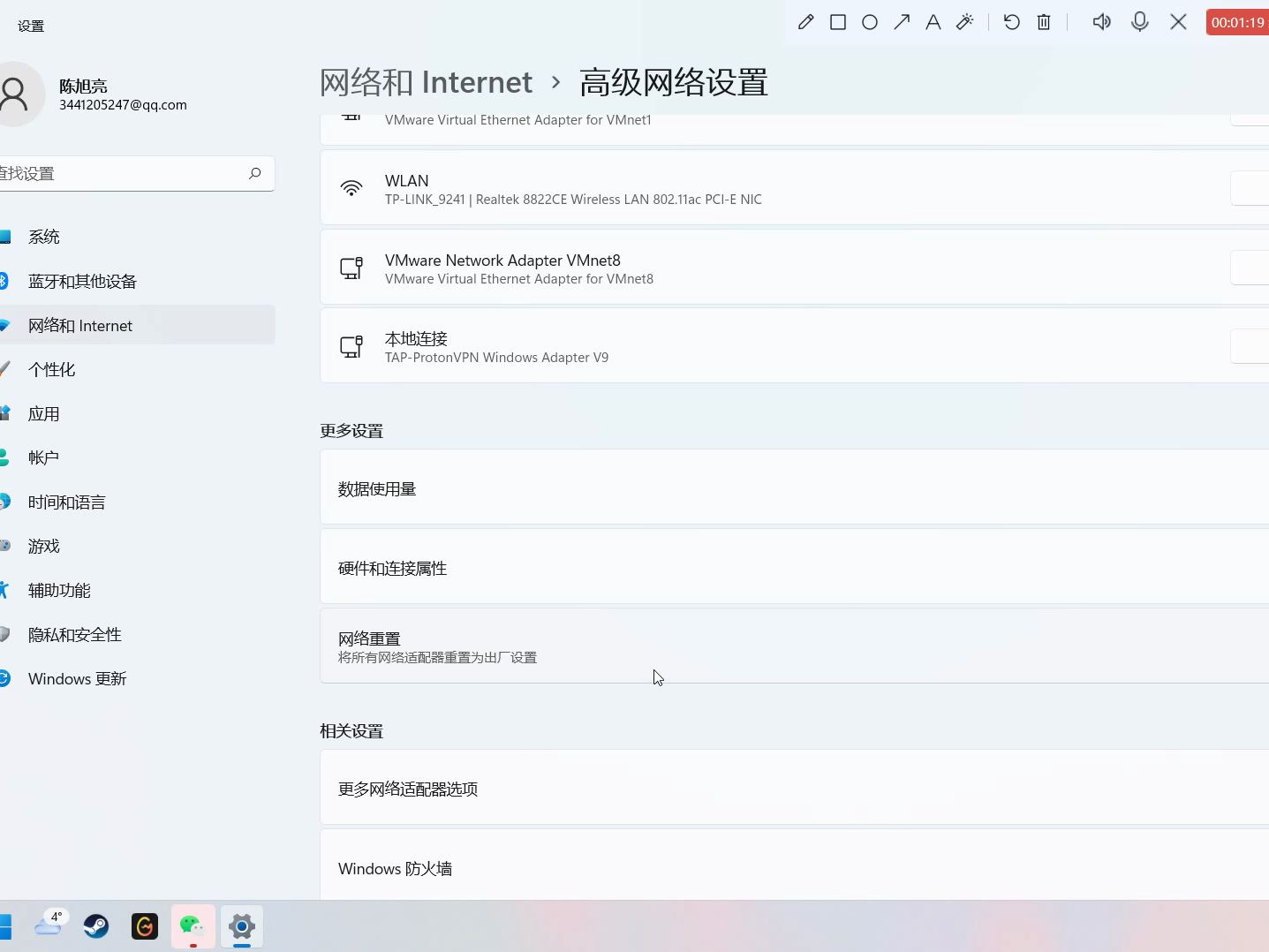Open 时间和语言 settings

point(137,502)
